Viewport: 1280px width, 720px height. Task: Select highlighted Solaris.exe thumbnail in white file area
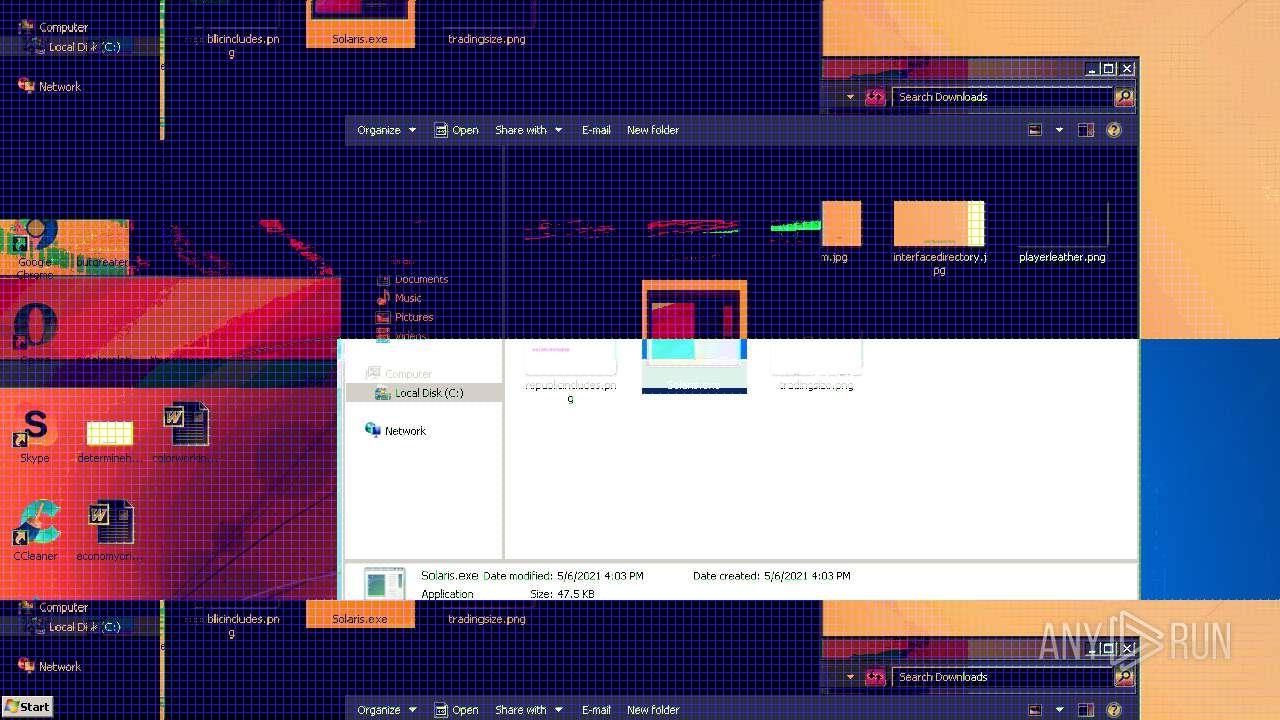(694, 337)
